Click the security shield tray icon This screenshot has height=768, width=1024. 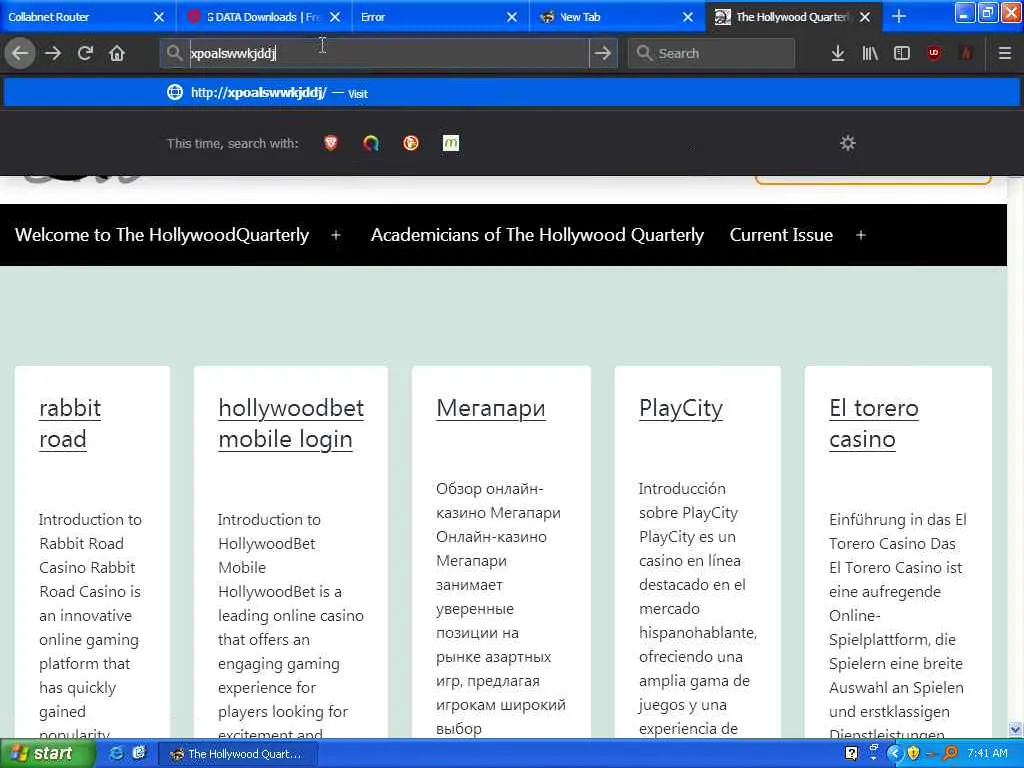pyautogui.click(x=914, y=754)
